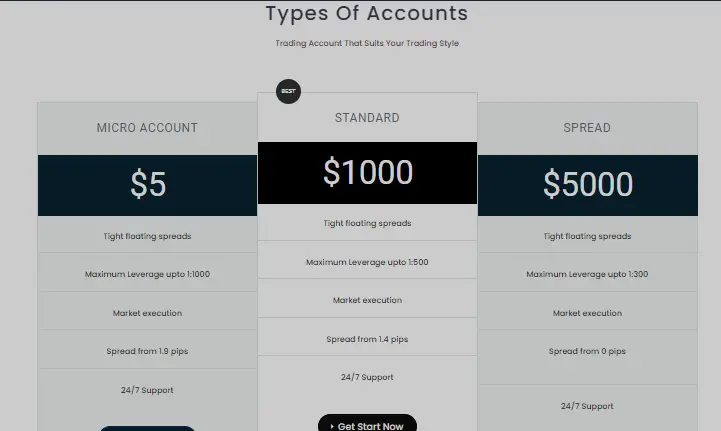Select the SPREAD plan heading
721x431 pixels.
[x=587, y=128]
